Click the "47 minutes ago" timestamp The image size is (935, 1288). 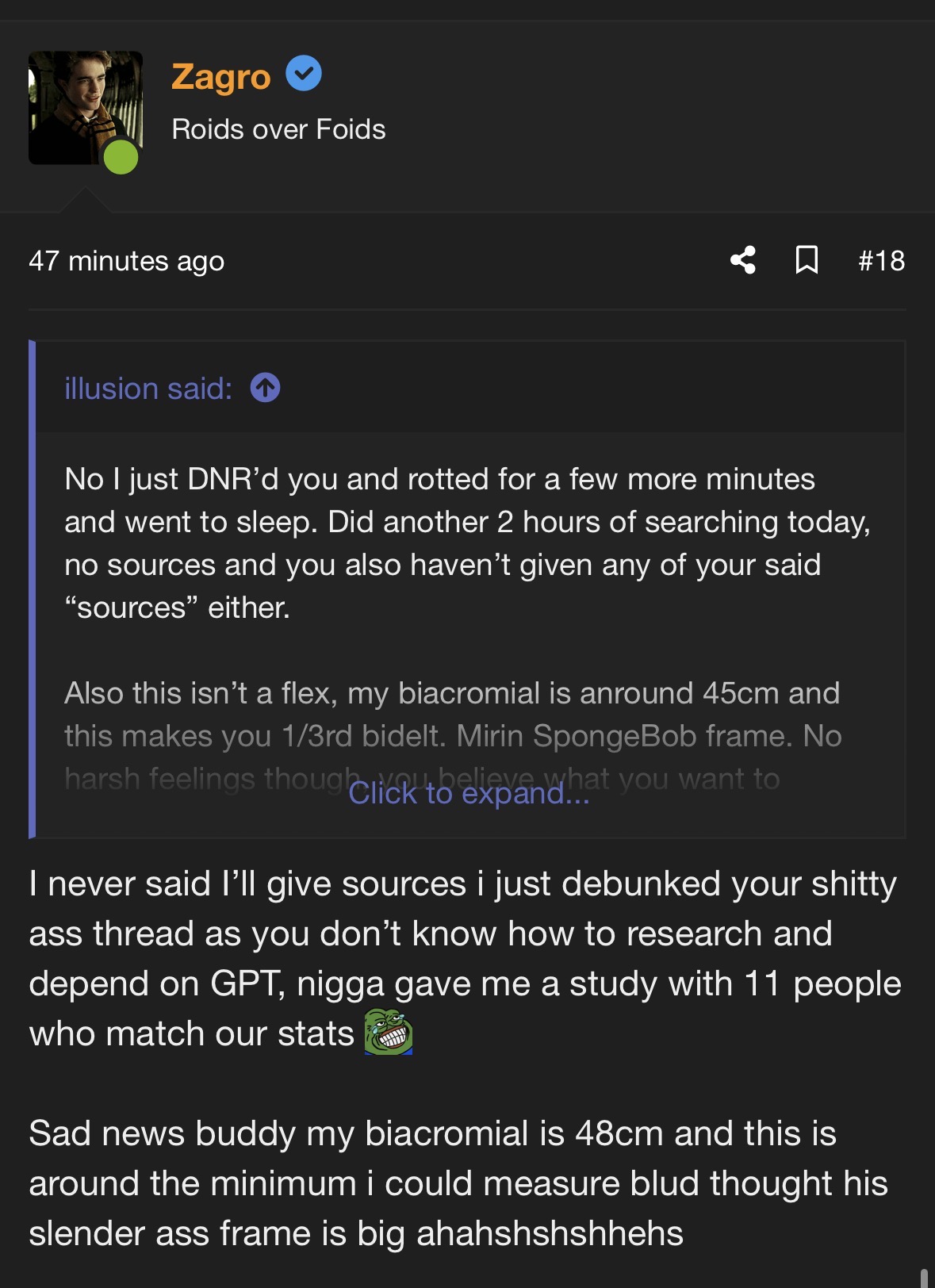point(127,261)
